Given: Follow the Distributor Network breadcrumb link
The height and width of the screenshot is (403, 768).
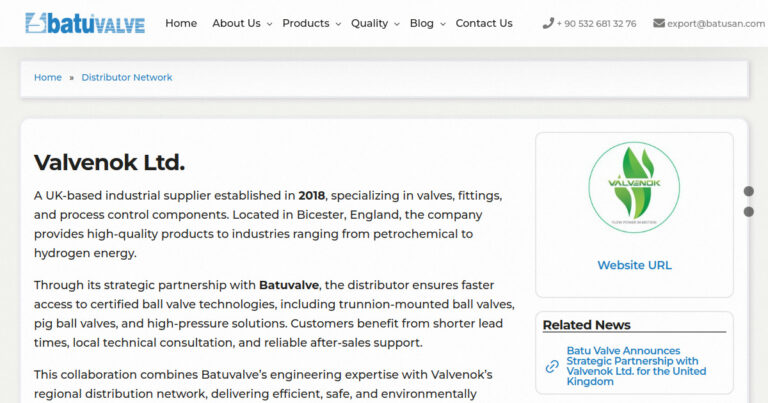Looking at the screenshot, I should point(127,77).
